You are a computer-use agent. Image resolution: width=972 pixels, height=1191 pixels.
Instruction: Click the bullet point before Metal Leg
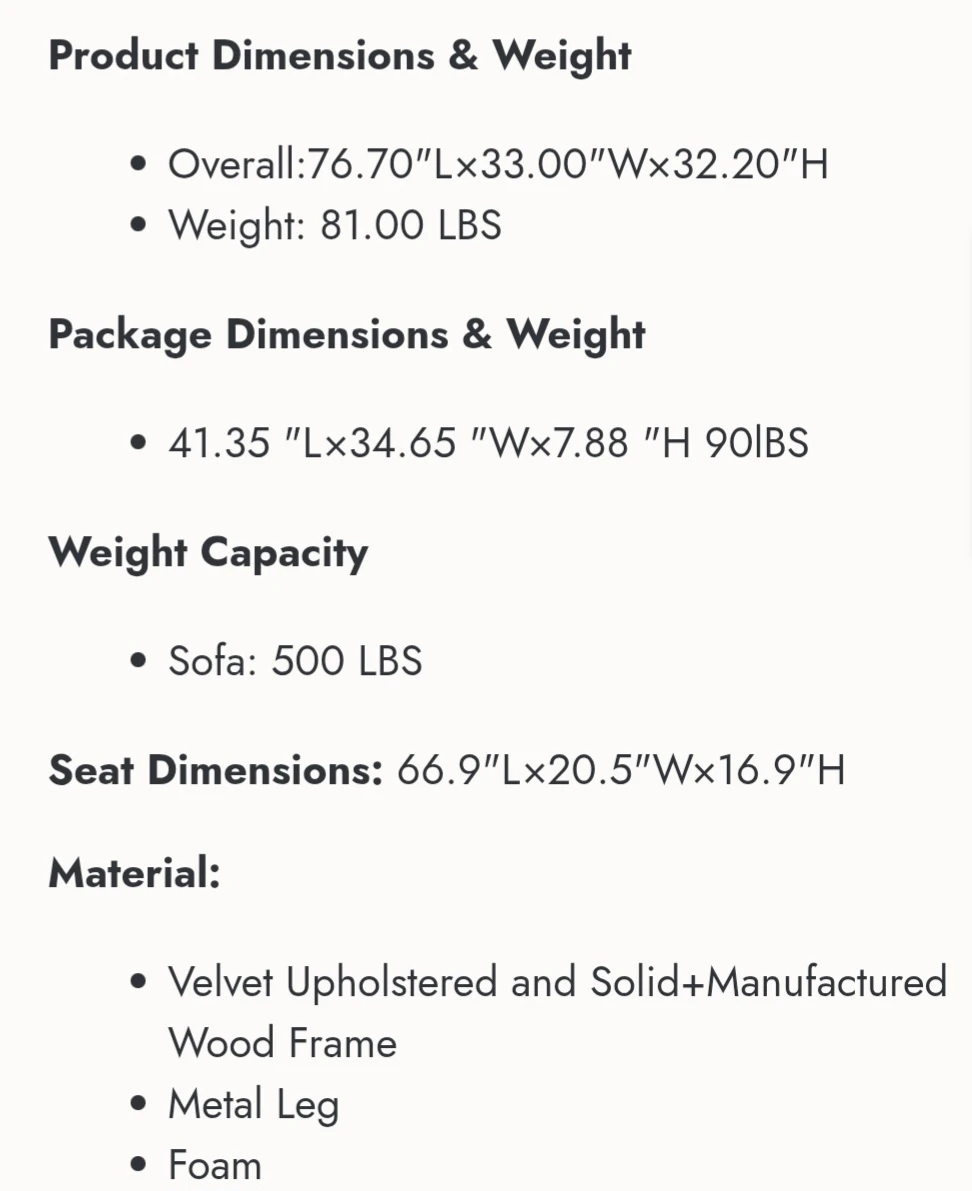point(137,1103)
